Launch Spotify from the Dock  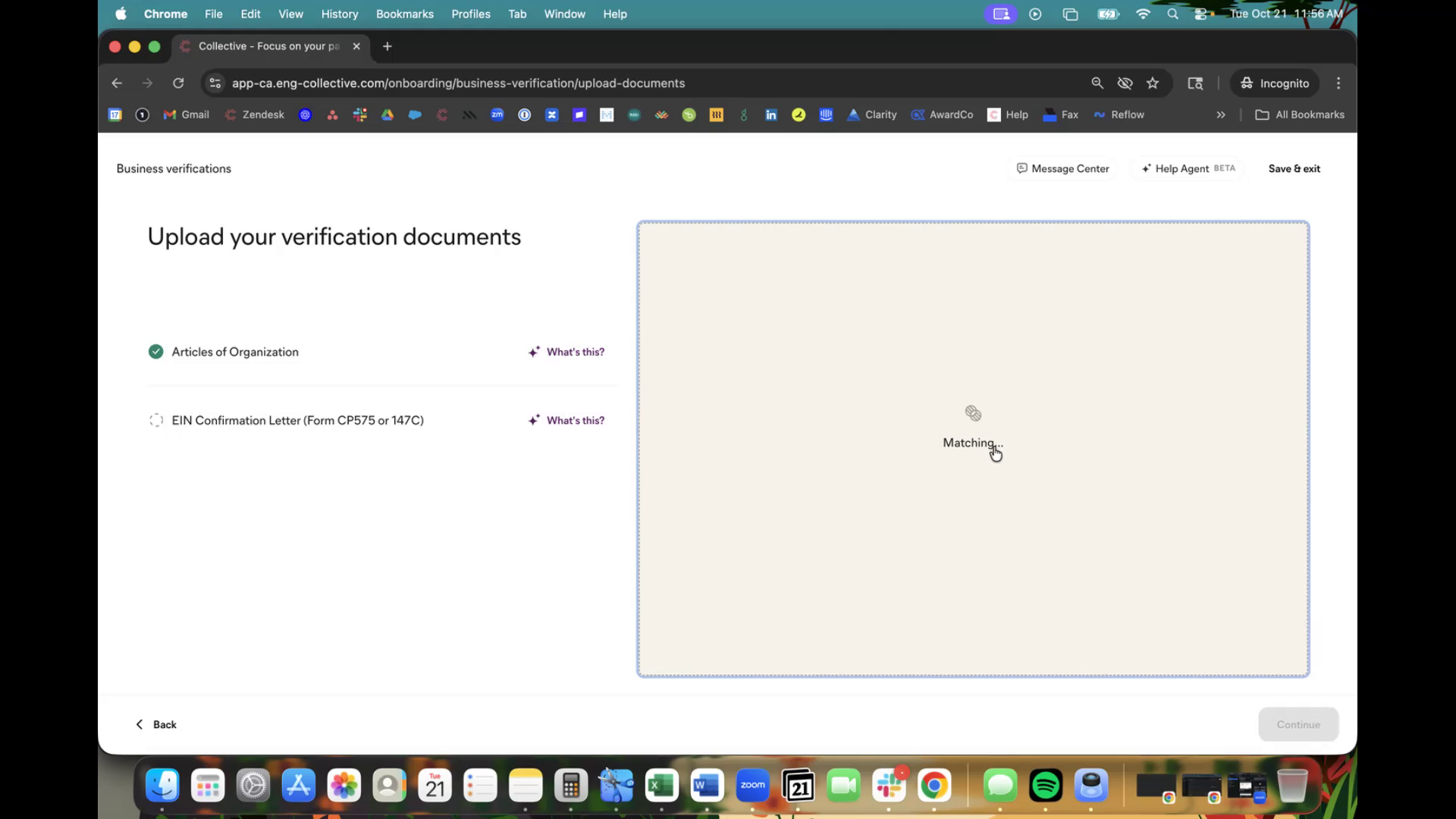click(1045, 786)
